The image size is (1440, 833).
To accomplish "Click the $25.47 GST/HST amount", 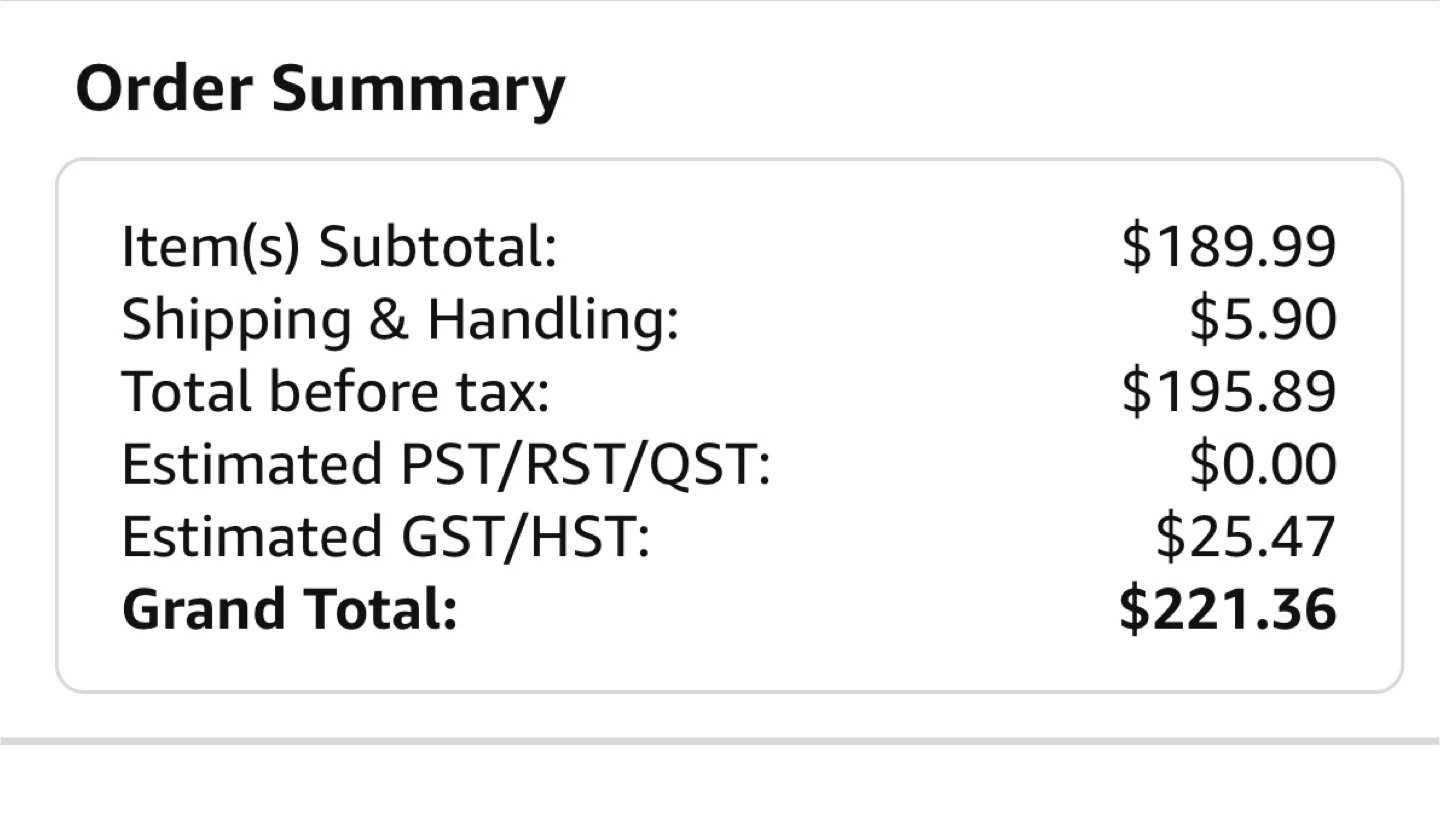I will point(1245,537).
